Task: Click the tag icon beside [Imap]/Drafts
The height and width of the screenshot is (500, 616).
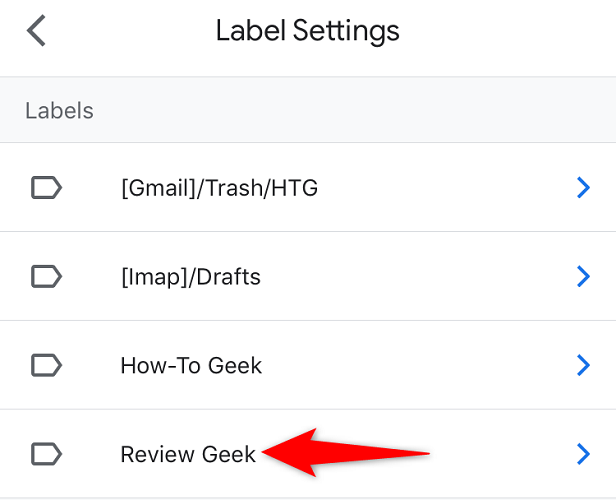Action: [x=46, y=276]
